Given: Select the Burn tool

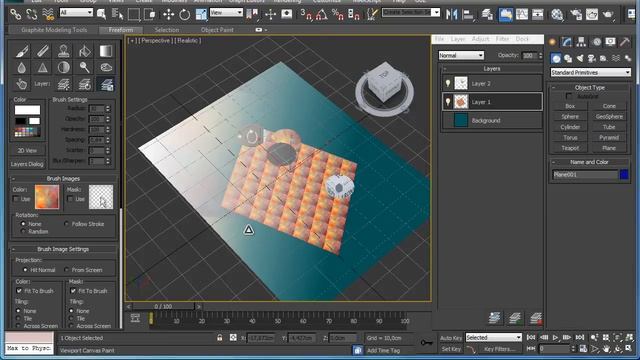Looking at the screenshot, I should click(x=106, y=67).
